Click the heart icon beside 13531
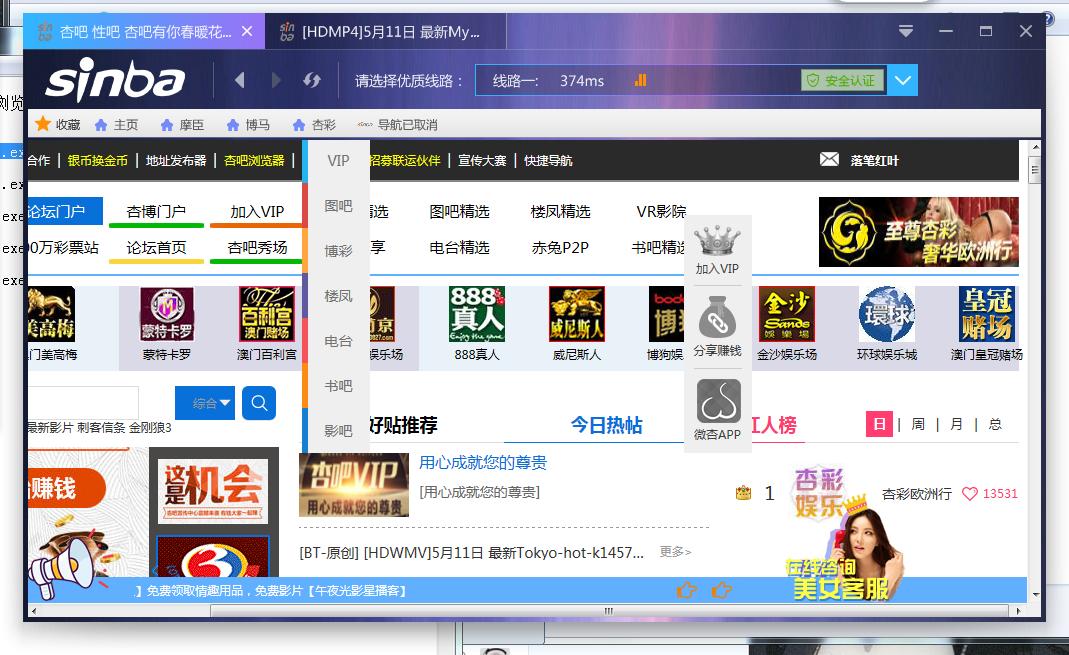The height and width of the screenshot is (655, 1069). [969, 493]
